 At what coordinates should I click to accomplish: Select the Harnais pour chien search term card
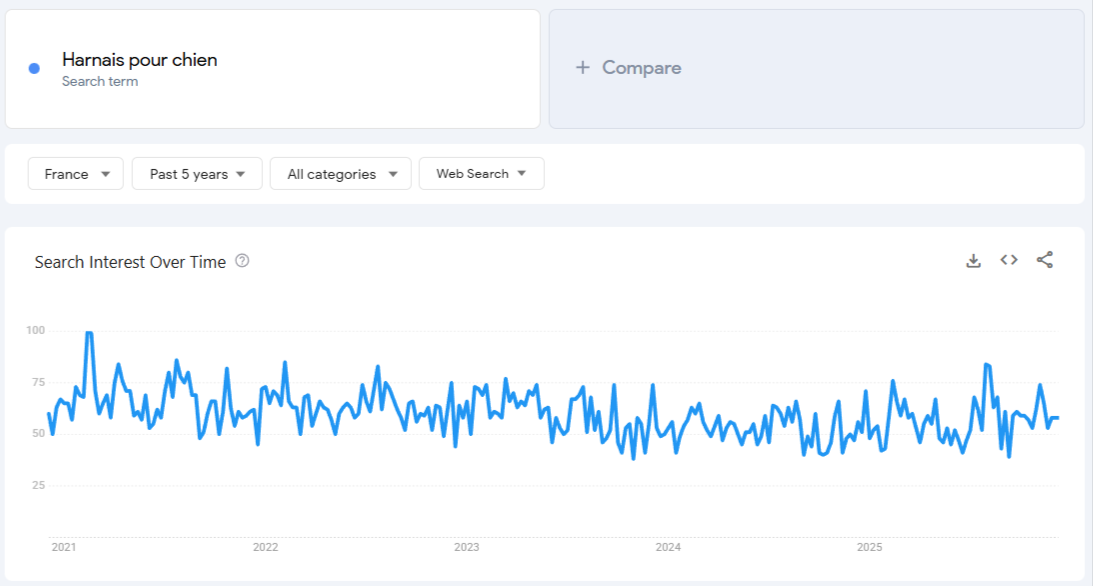pos(272,67)
